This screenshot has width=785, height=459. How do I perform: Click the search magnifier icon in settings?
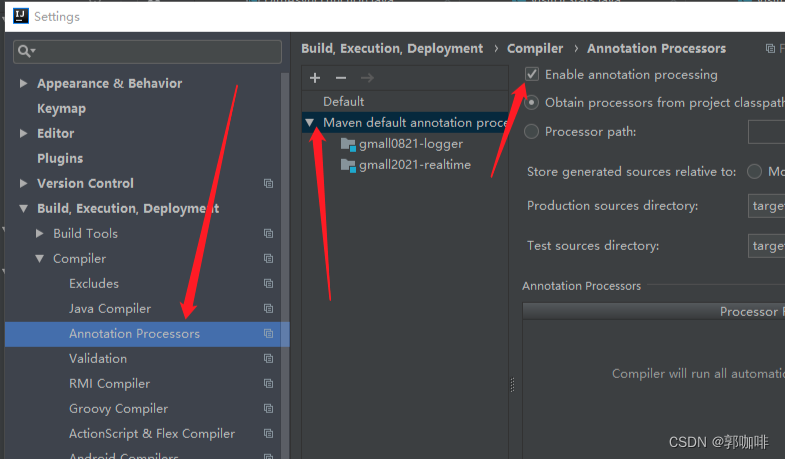(26, 51)
